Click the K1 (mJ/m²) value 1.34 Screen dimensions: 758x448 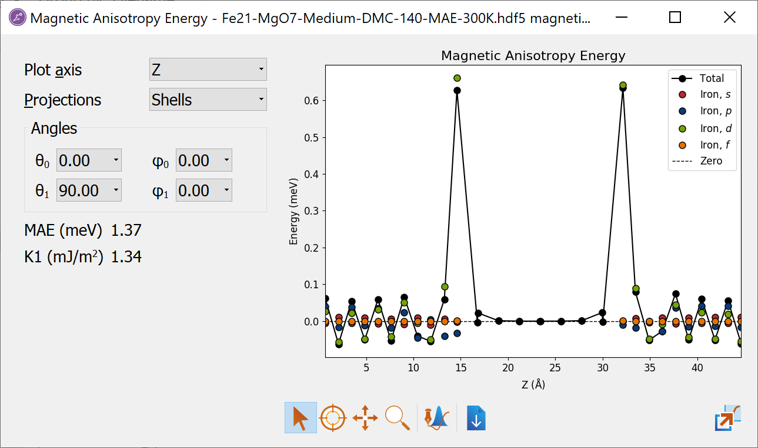[x=126, y=257]
